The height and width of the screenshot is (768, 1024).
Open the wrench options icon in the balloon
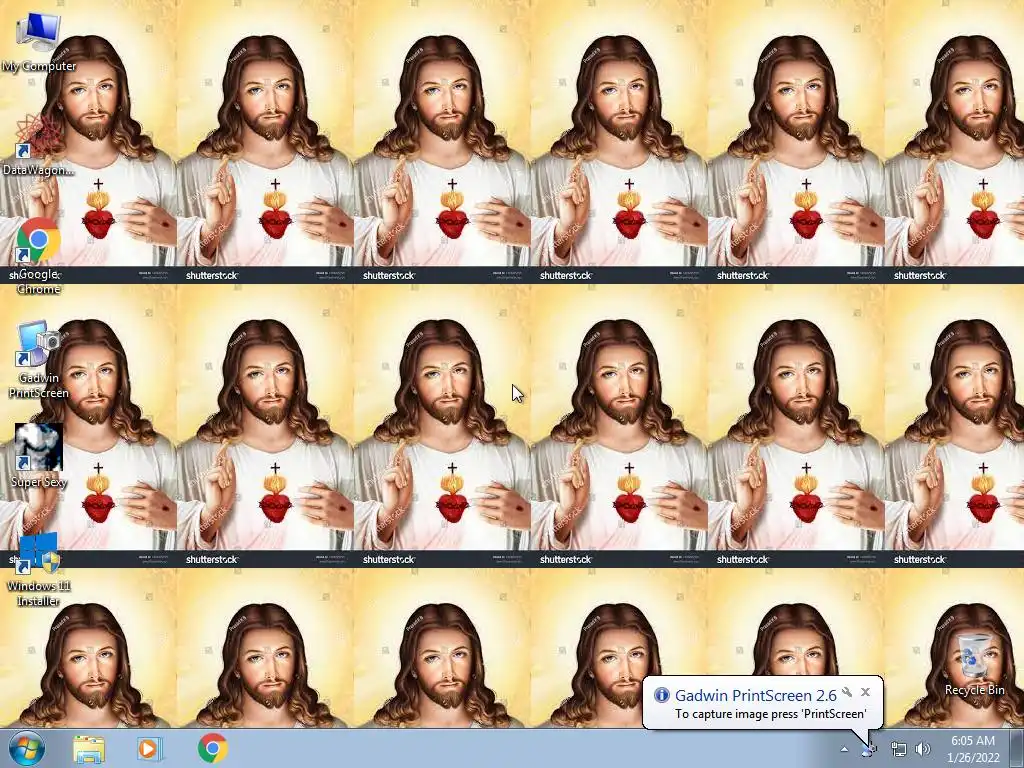847,692
